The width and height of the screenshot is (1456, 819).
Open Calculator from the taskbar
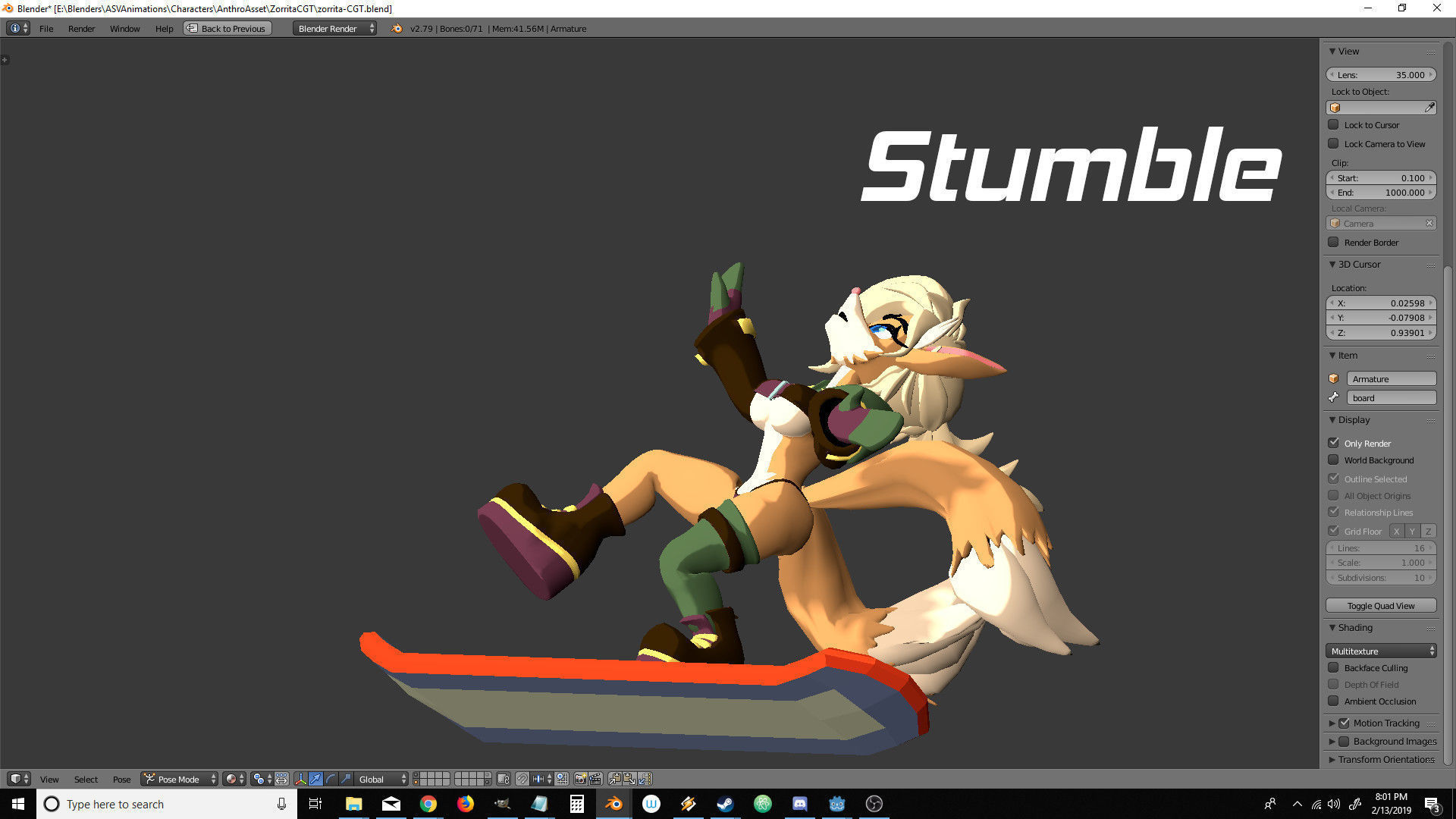(577, 804)
